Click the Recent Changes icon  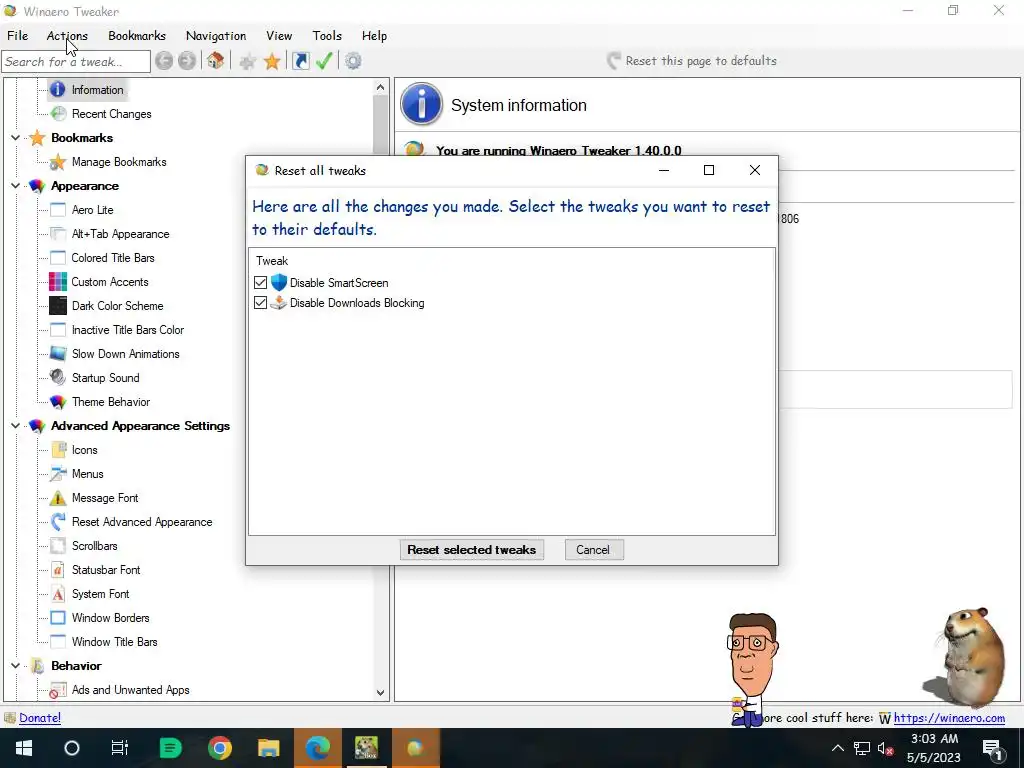[x=58, y=114]
